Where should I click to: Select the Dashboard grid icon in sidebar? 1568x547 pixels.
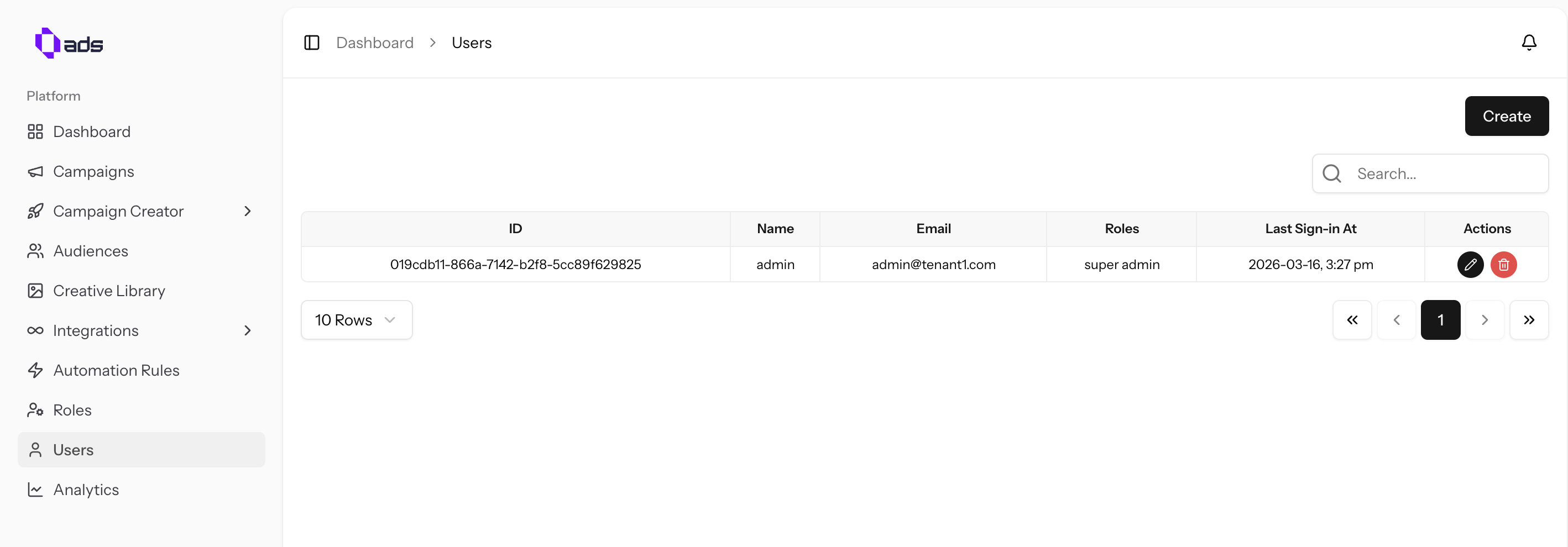(x=35, y=132)
